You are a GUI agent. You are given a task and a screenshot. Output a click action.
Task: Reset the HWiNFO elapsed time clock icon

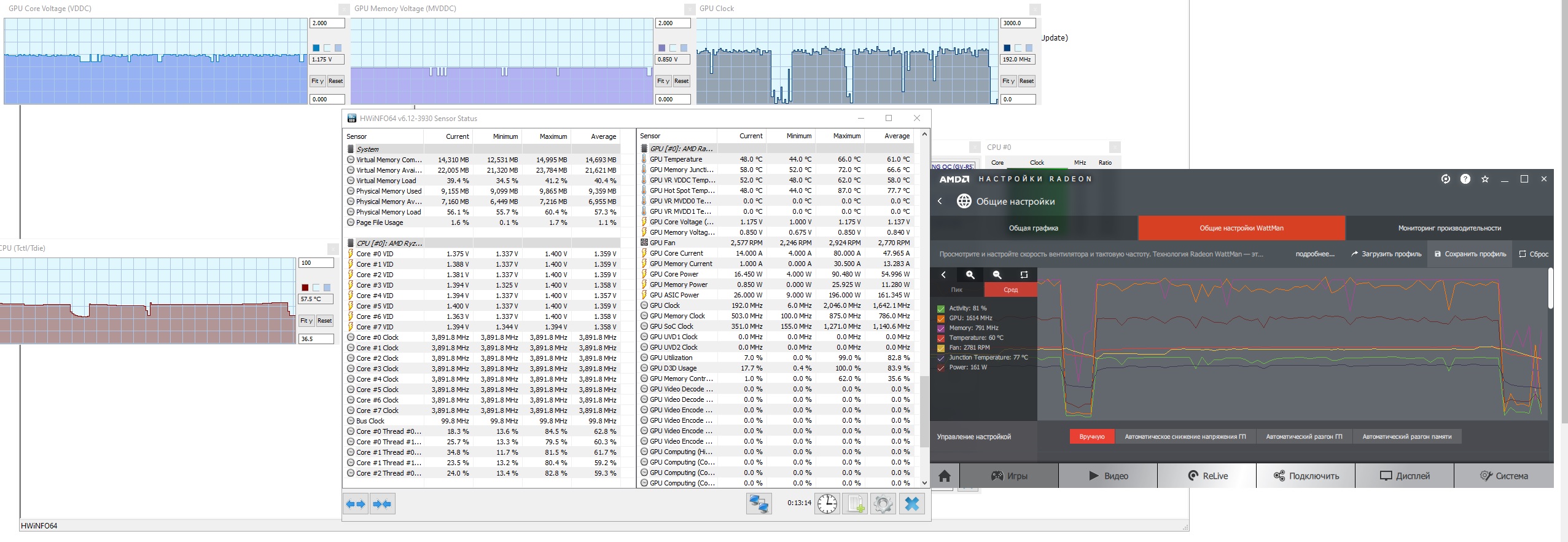pos(827,505)
